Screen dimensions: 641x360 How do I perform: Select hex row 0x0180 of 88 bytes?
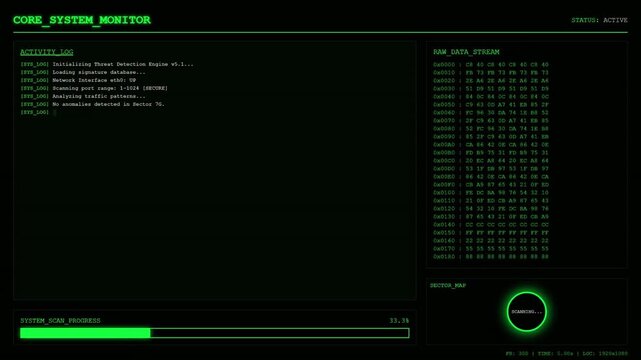click(x=491, y=257)
